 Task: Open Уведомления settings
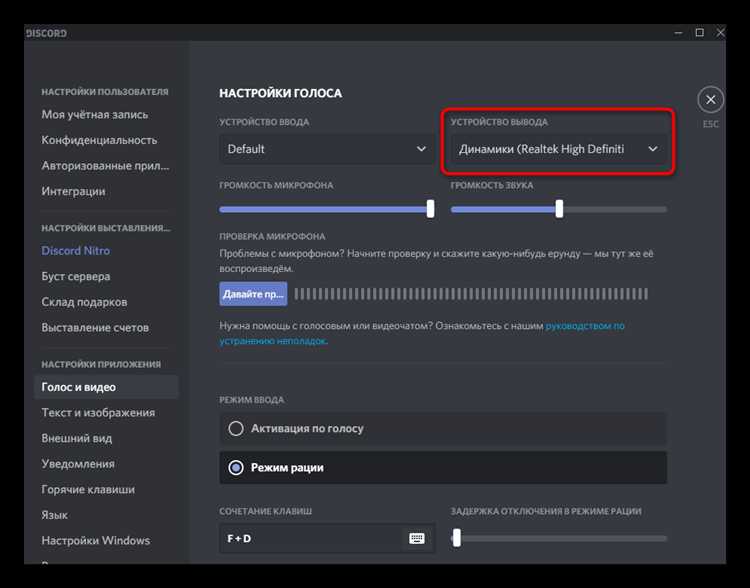[x=78, y=464]
